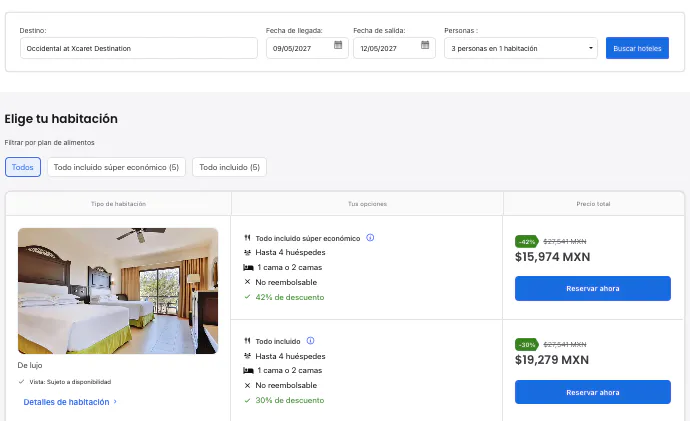Click X icon beside second No reembolsable
This screenshot has width=690, height=421.
click(247, 385)
